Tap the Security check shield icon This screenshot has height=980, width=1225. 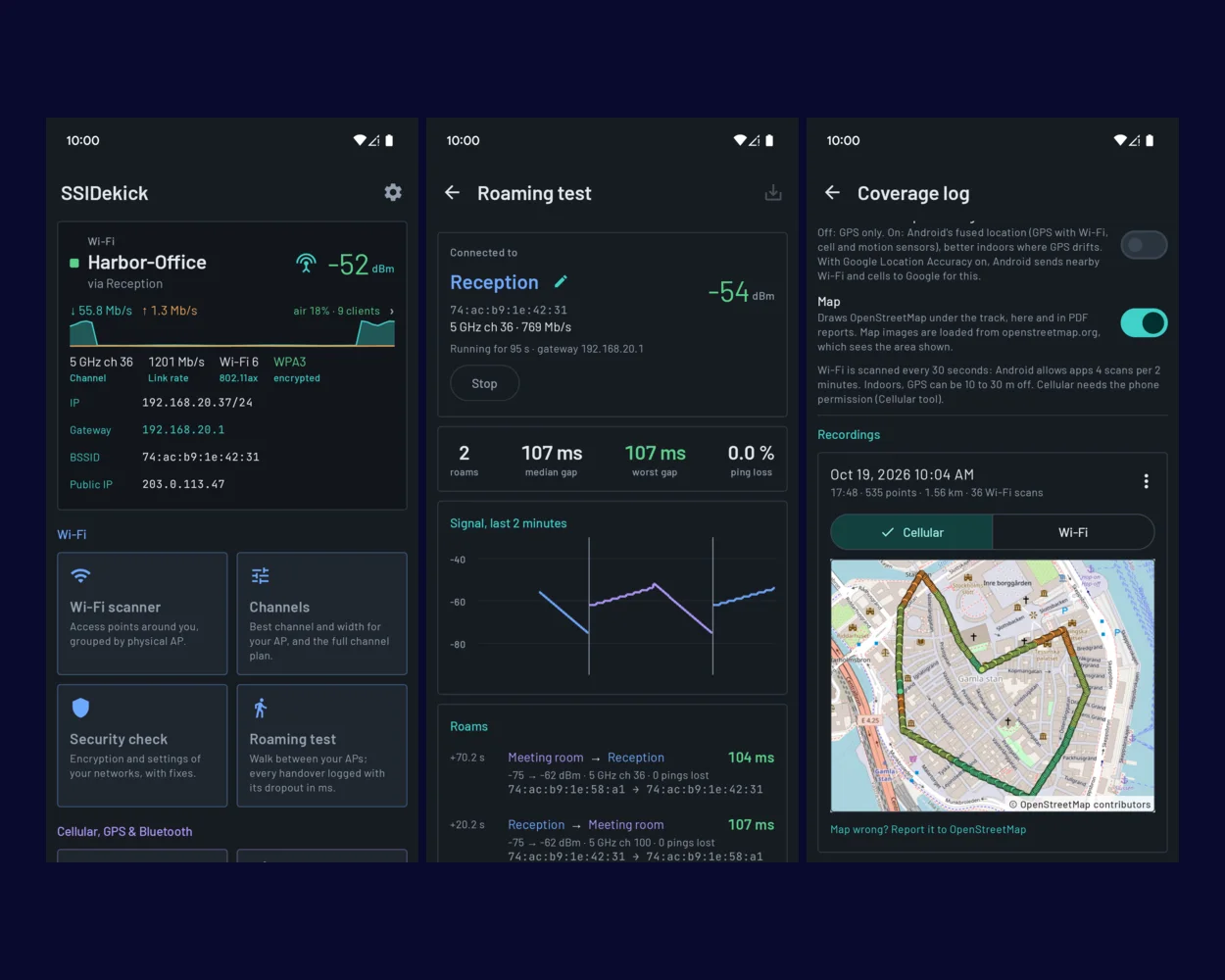pos(80,708)
